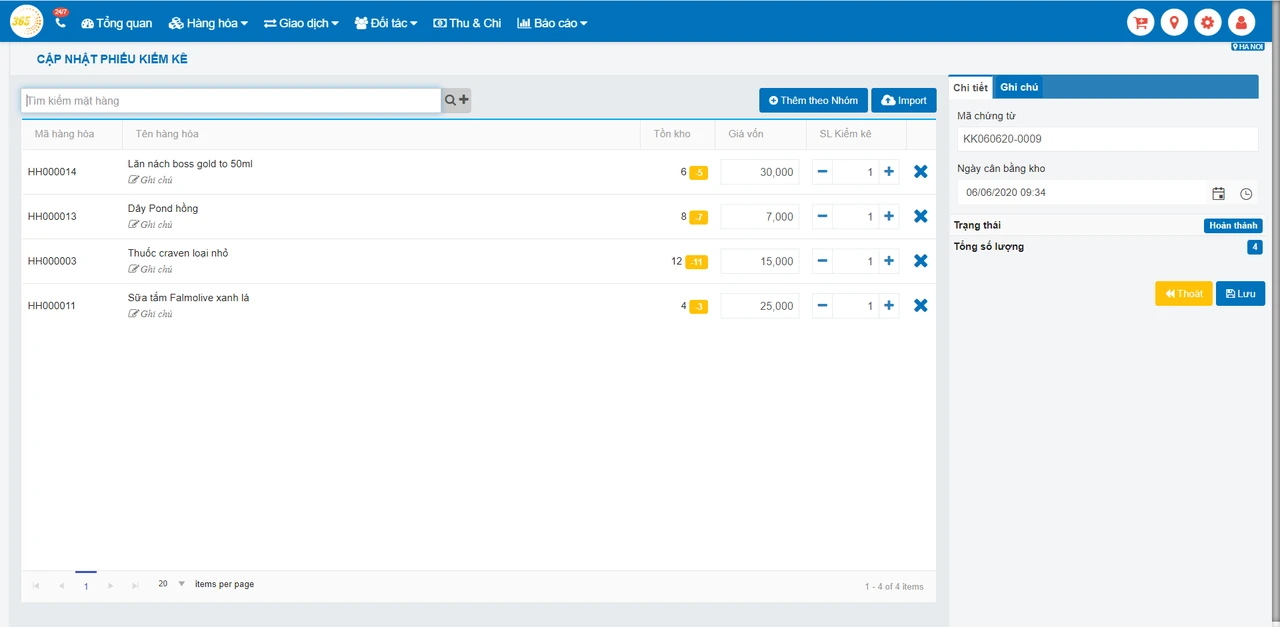This screenshot has height=627, width=1280.
Task: Remove the Dây Pond hồng row
Action: click(921, 216)
